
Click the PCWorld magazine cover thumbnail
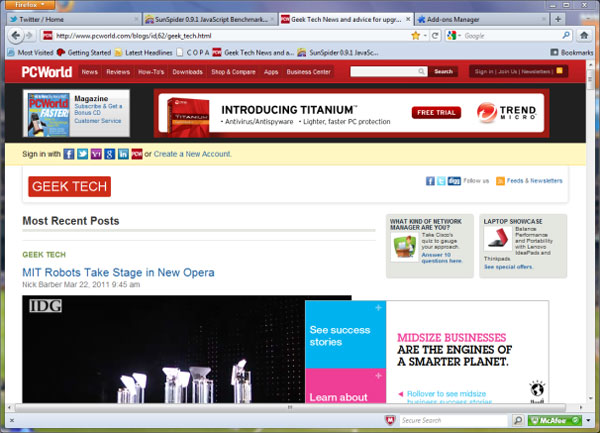(48, 114)
